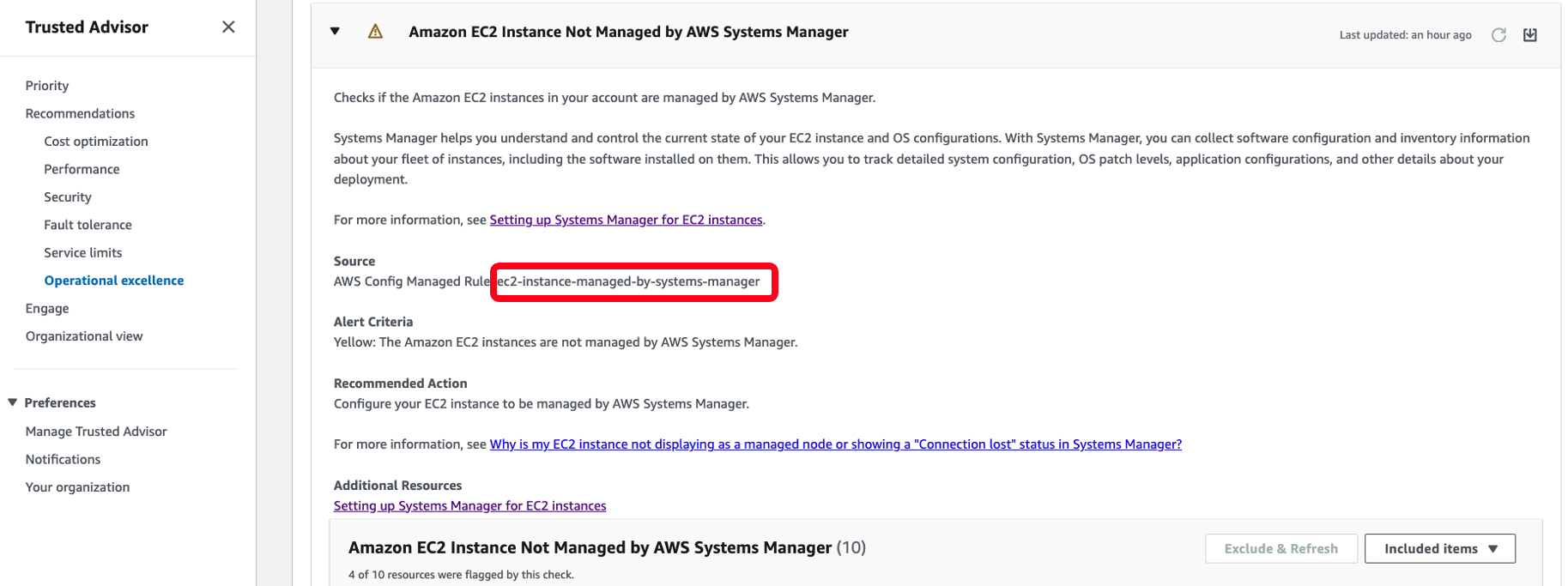Open Organizational view

[x=84, y=336]
